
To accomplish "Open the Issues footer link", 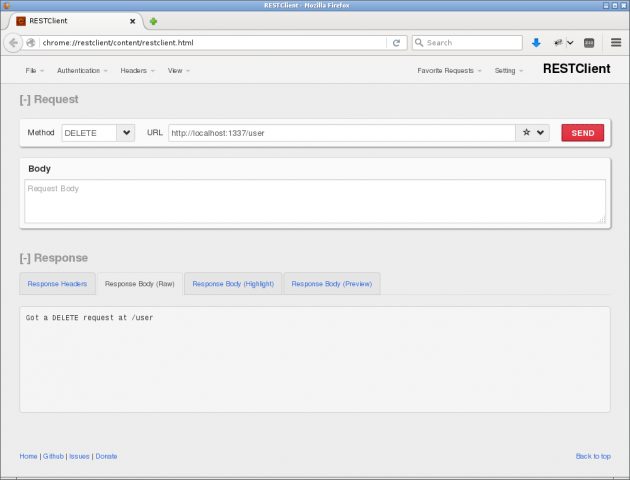I will (x=79, y=456).
